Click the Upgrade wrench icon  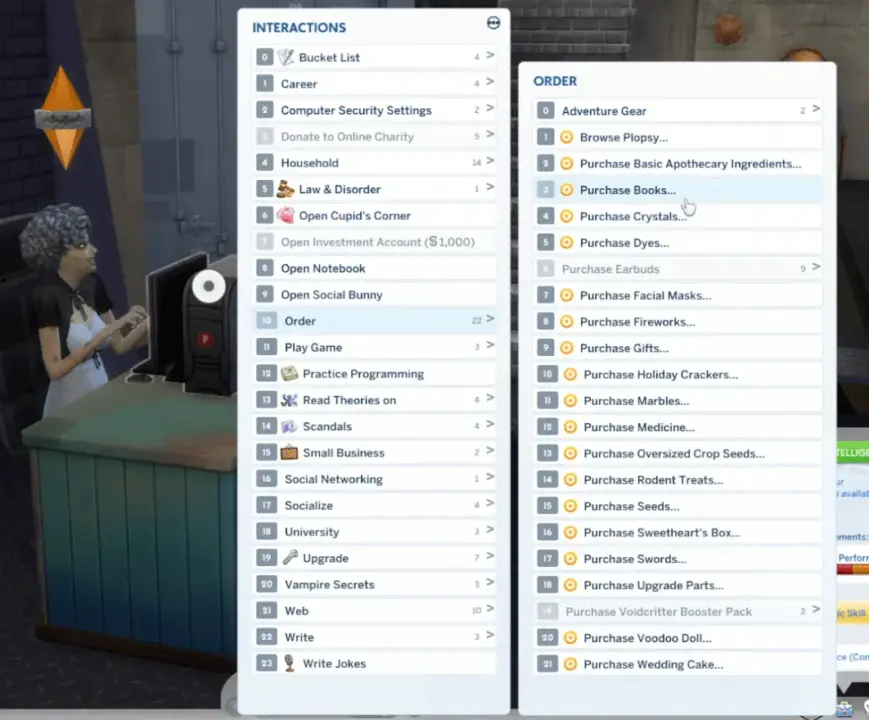289,558
